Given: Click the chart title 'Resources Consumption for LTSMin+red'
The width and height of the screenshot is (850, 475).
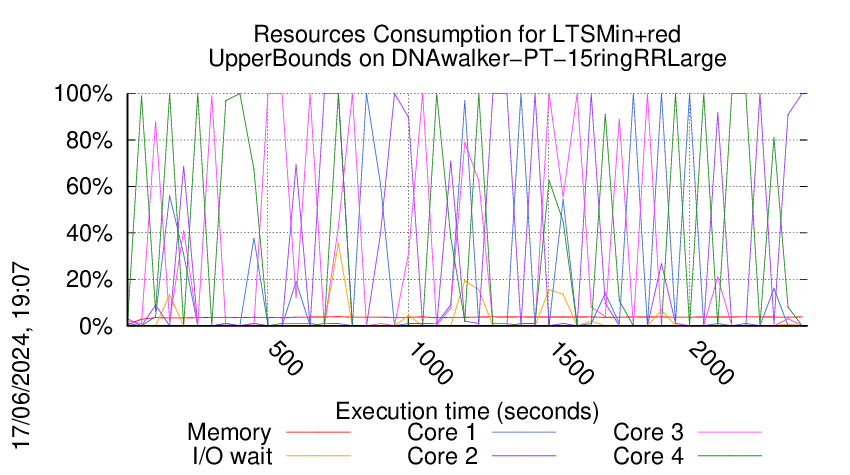Looking at the screenshot, I should (467, 35).
